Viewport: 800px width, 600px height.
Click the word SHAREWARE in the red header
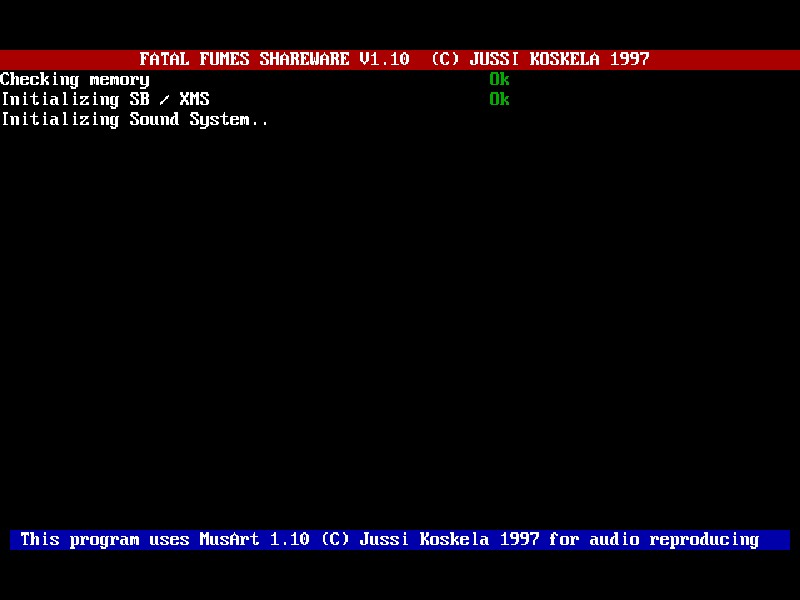[304, 59]
